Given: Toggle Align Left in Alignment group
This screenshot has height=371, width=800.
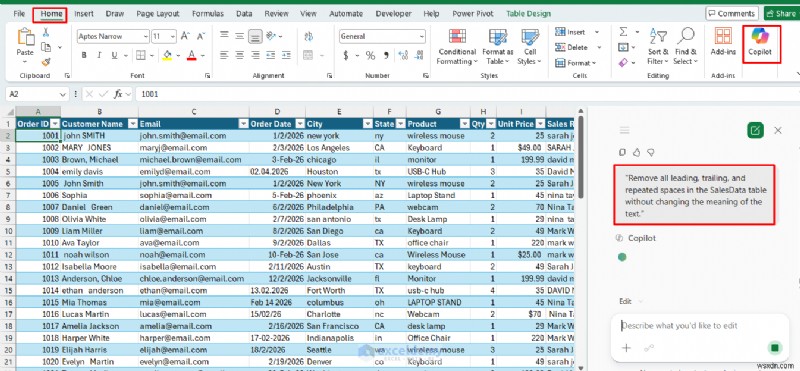Looking at the screenshot, I should point(224,55).
